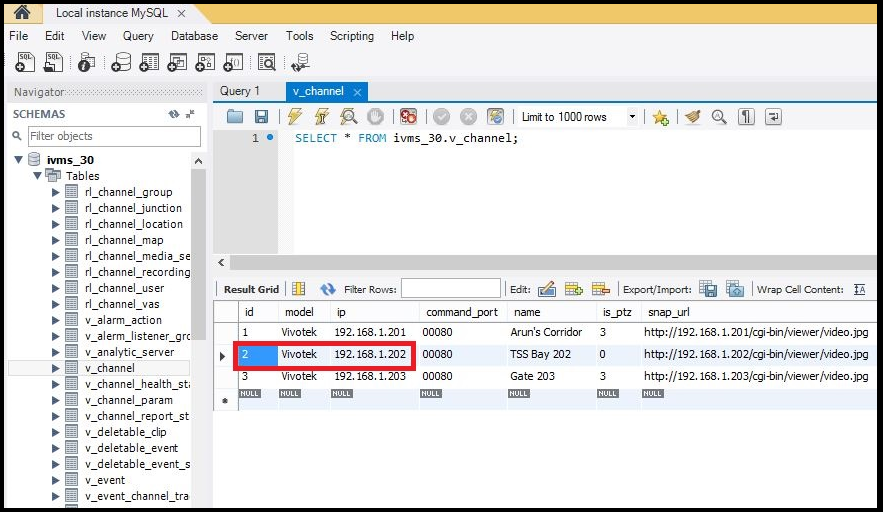Expand the v_alarm_action table

click(55, 320)
